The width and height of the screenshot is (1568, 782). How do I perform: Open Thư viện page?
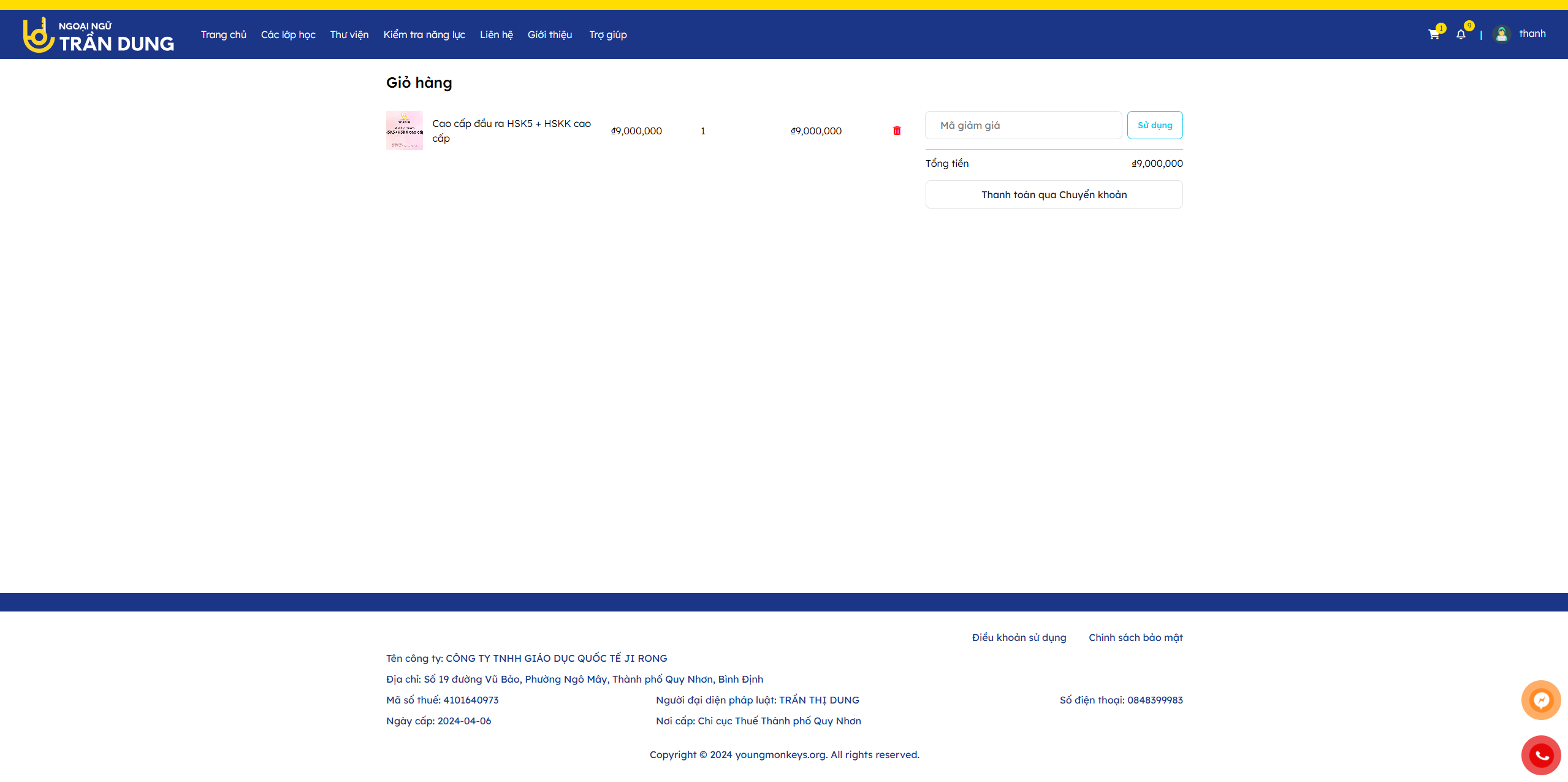(349, 35)
